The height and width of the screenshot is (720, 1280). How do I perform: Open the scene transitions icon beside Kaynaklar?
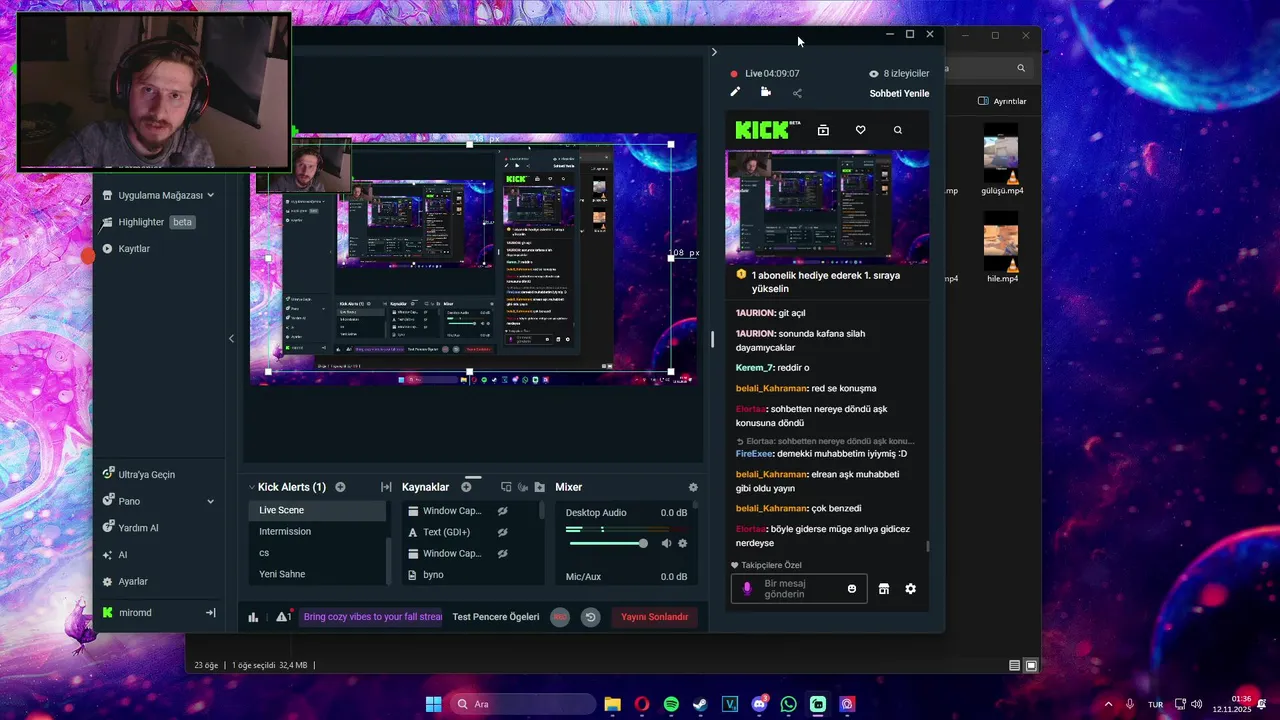click(x=386, y=487)
